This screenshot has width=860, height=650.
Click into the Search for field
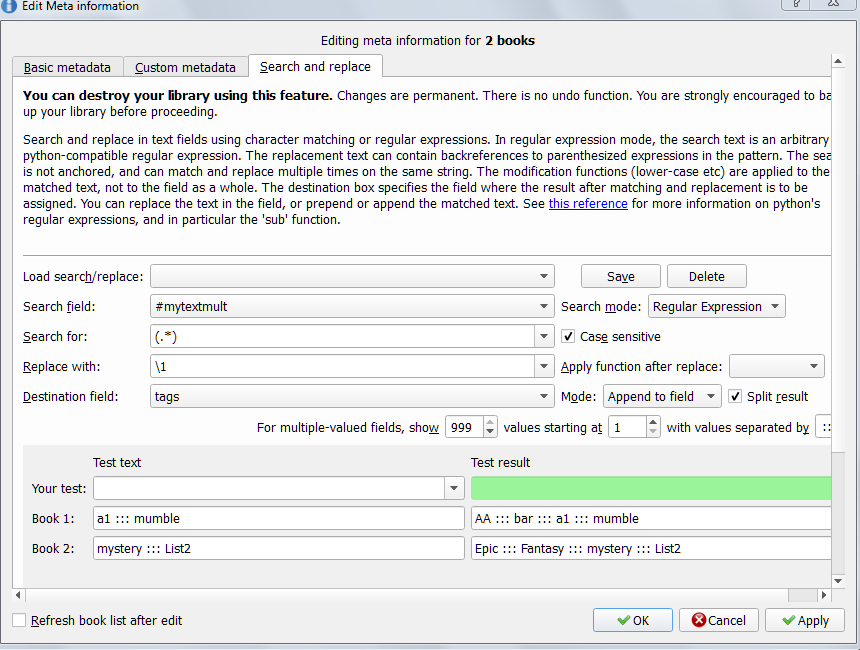point(342,336)
